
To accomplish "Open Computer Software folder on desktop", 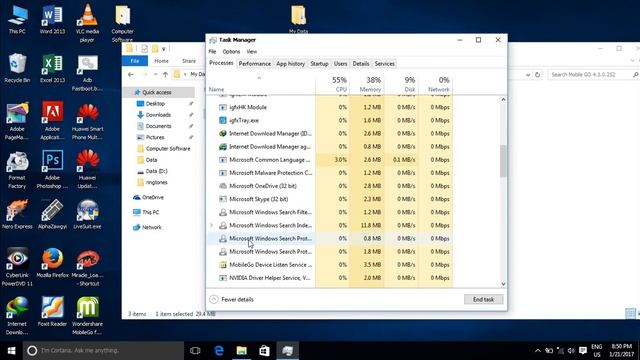I will point(122,23).
